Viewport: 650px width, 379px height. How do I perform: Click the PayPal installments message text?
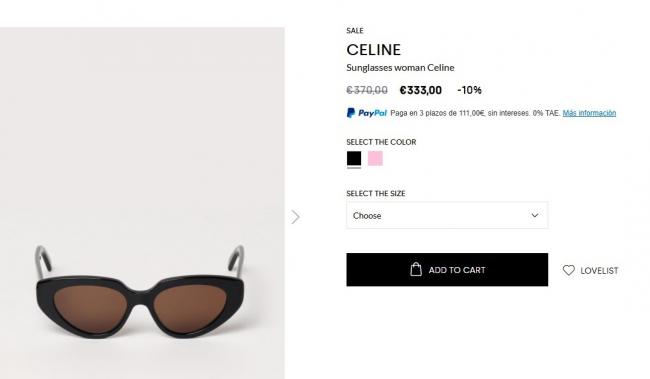[x=475, y=113]
